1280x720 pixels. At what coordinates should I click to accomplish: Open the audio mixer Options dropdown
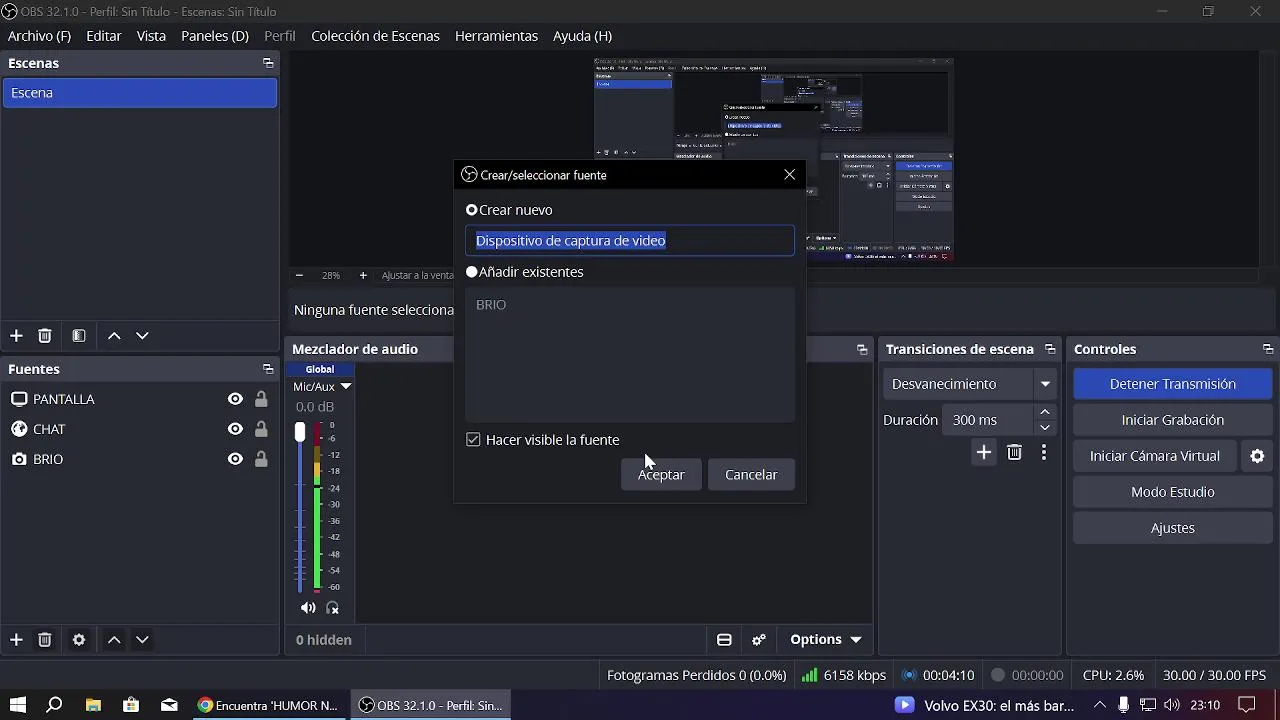pos(826,640)
